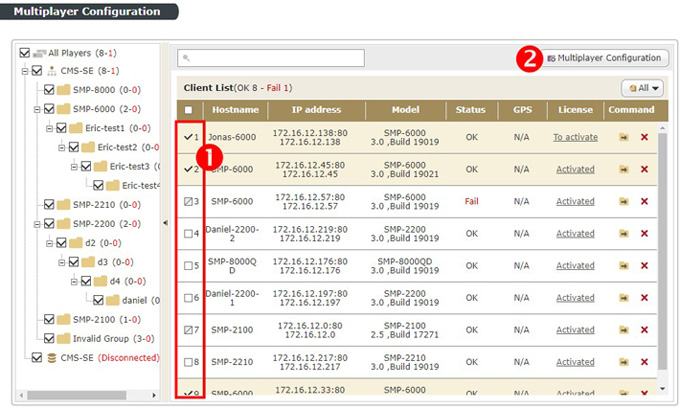Check the box for row 5 SMP-8000QD
The width and height of the screenshot is (680, 408).
[188, 266]
